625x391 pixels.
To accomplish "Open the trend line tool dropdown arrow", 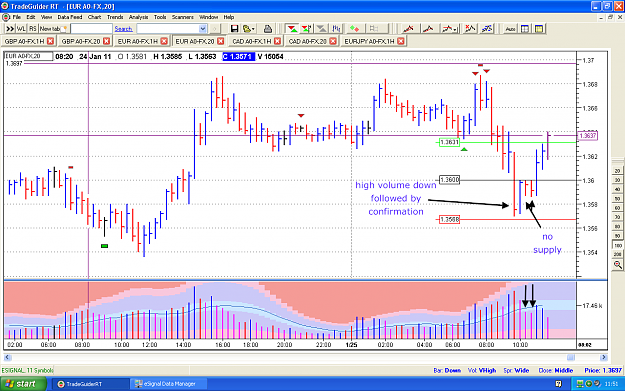I will pos(456,29).
